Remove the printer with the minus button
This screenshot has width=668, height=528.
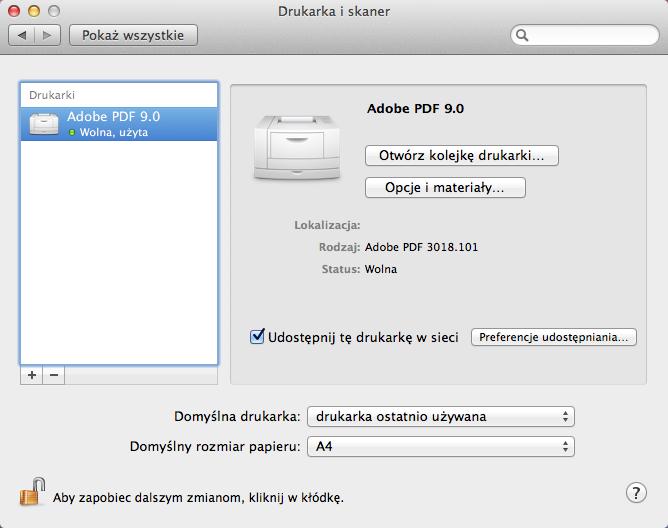click(54, 375)
